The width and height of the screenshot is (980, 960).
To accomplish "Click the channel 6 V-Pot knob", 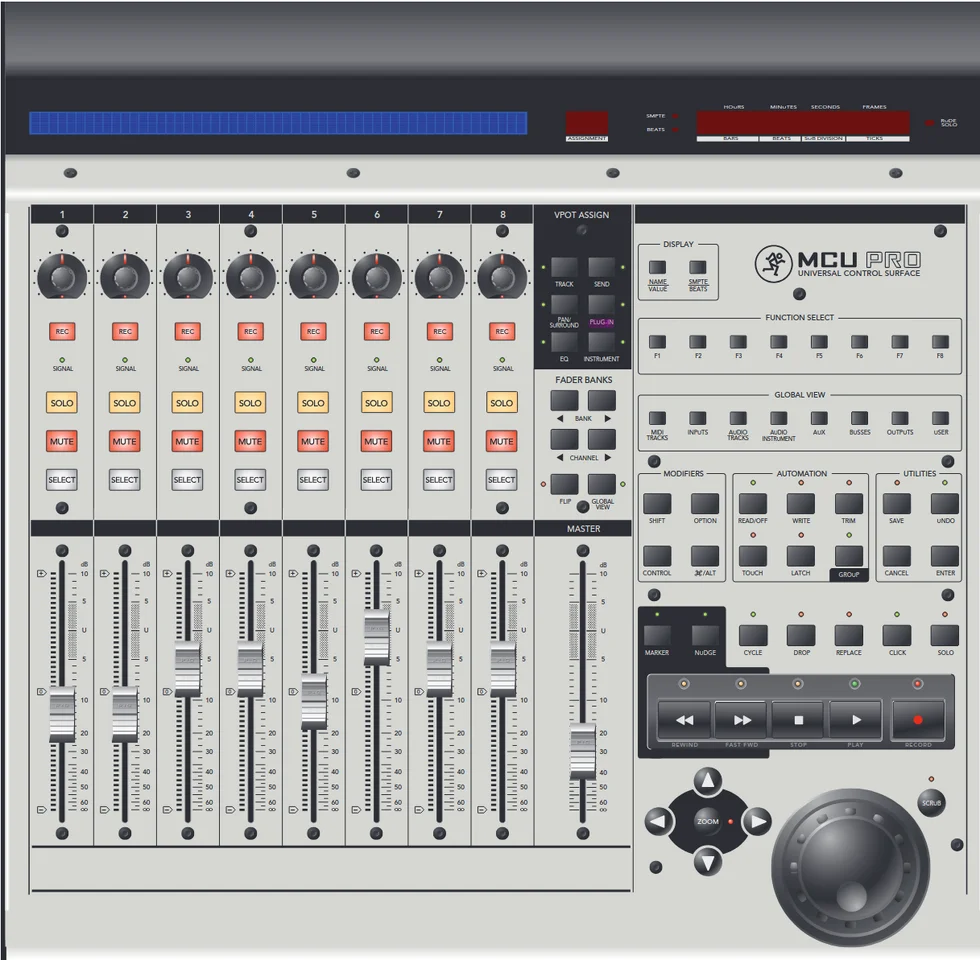I will (x=376, y=277).
